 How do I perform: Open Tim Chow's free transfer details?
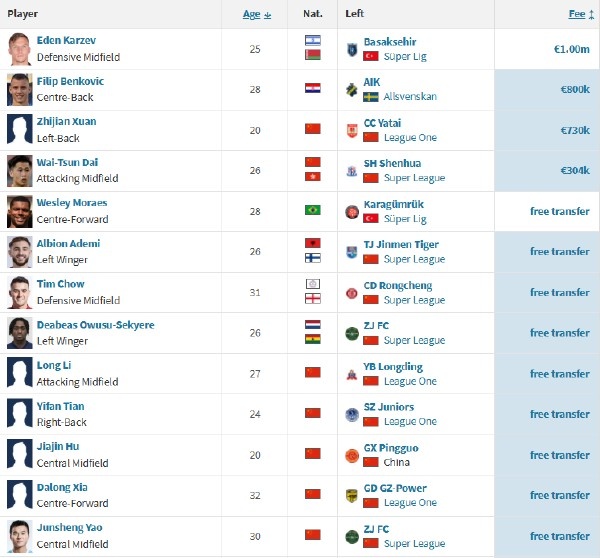point(559,292)
